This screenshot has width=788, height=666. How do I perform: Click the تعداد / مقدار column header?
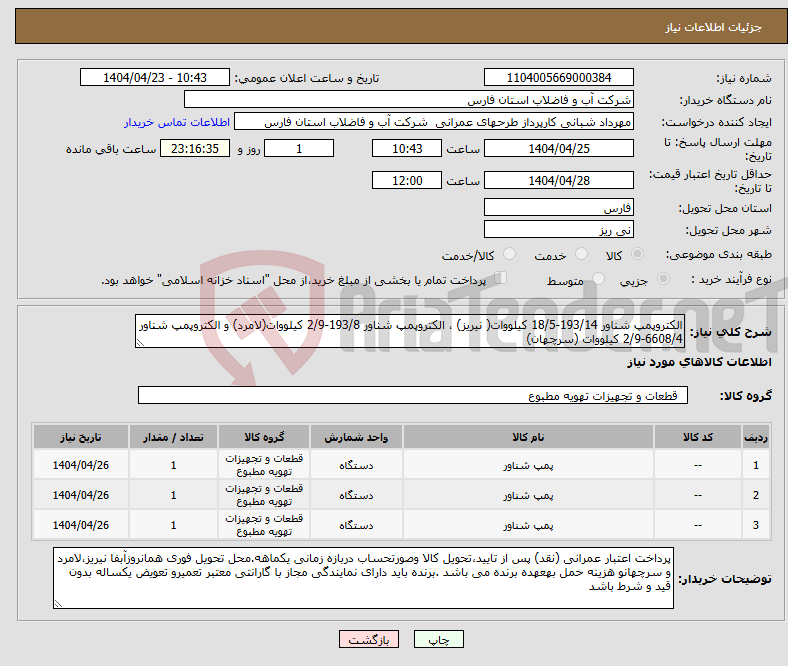(173, 437)
